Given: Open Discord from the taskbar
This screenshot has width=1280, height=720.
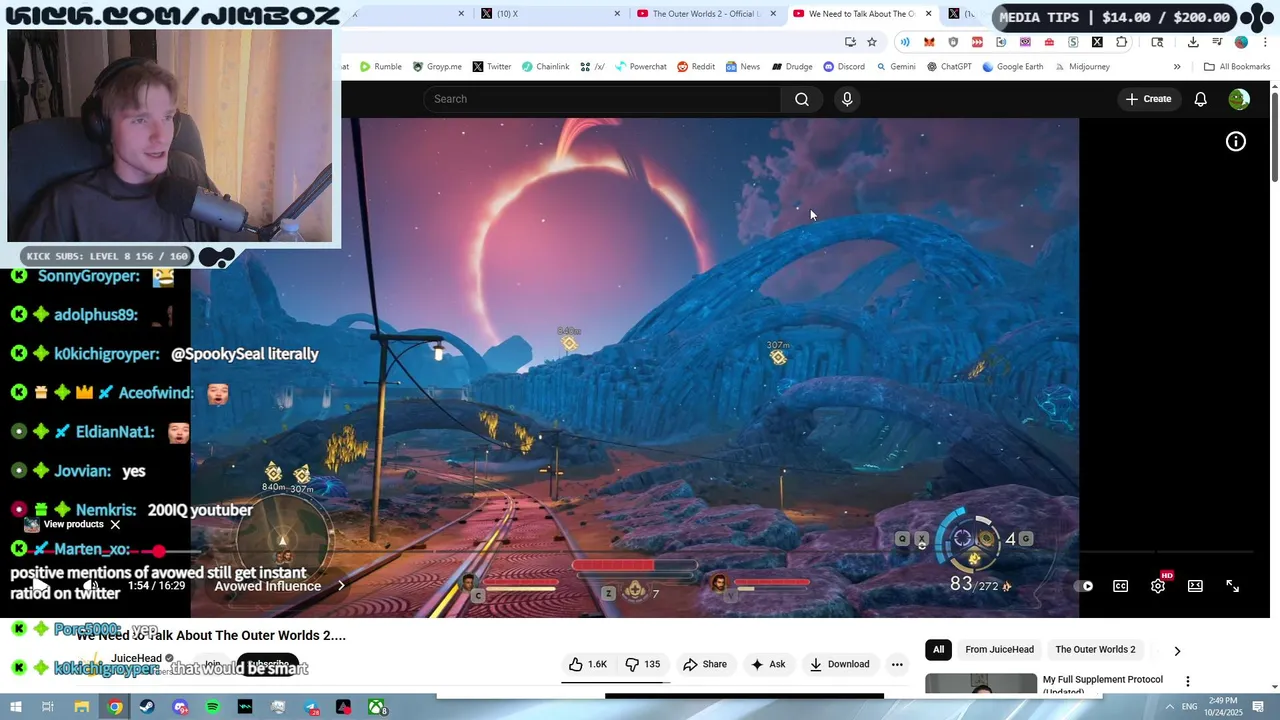Looking at the screenshot, I should [180, 707].
